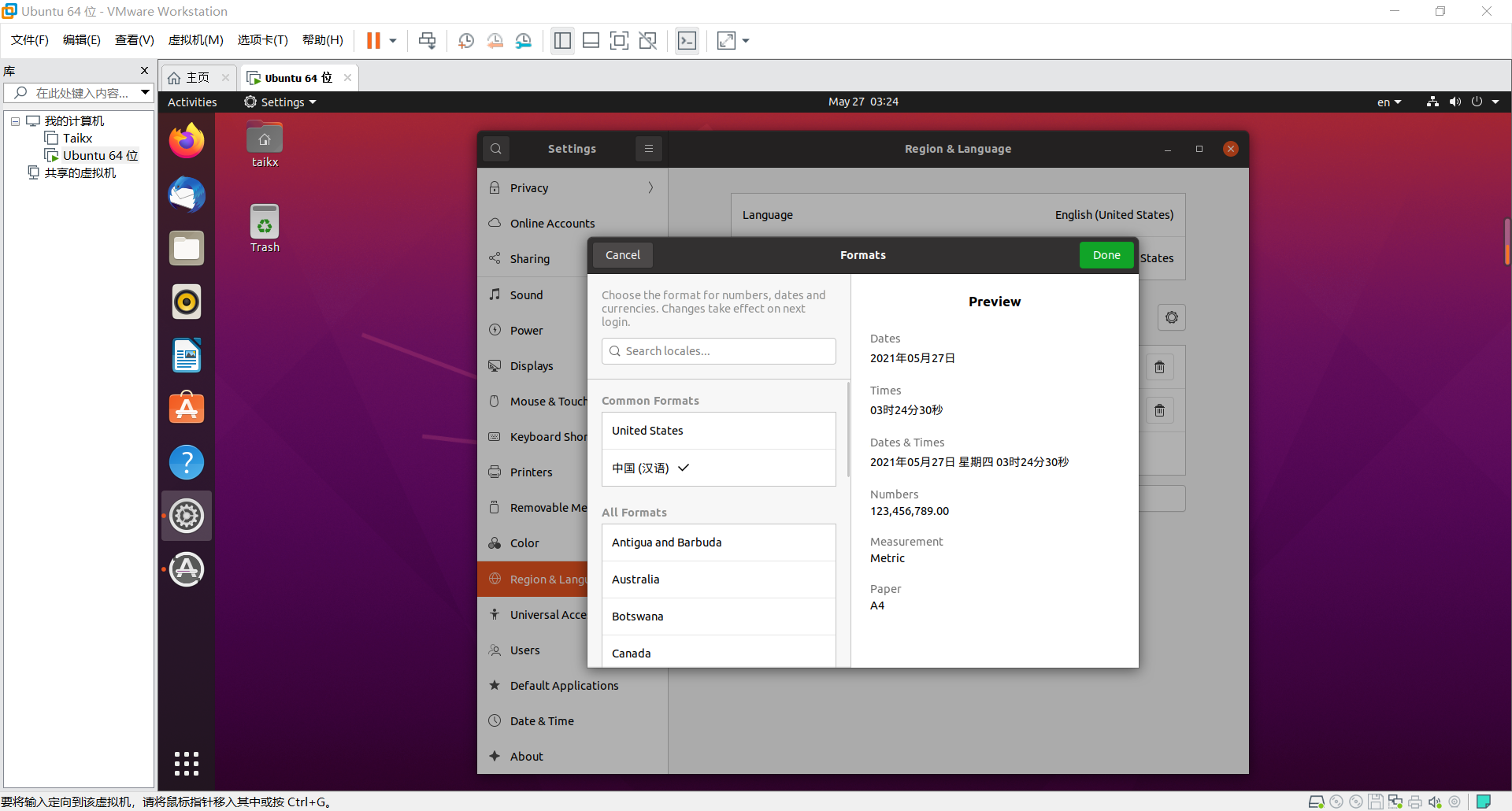Switch to the 主页 tab in VMware
The height and width of the screenshot is (811, 1512).
pyautogui.click(x=195, y=77)
